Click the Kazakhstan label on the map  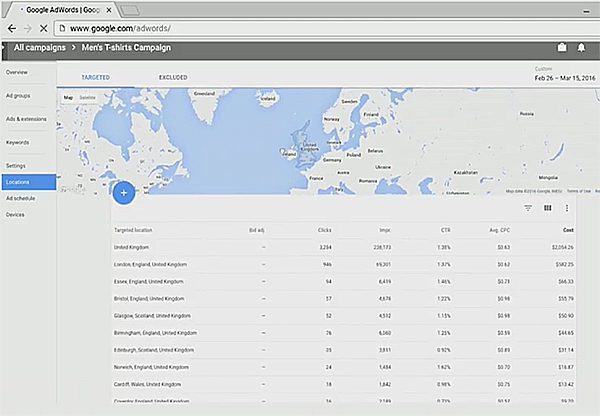click(466, 172)
